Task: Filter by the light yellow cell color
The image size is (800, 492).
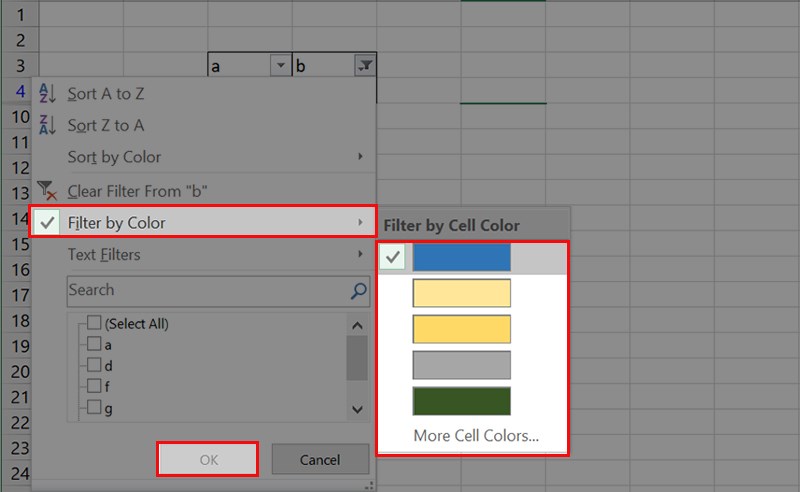Action: pyautogui.click(x=461, y=293)
